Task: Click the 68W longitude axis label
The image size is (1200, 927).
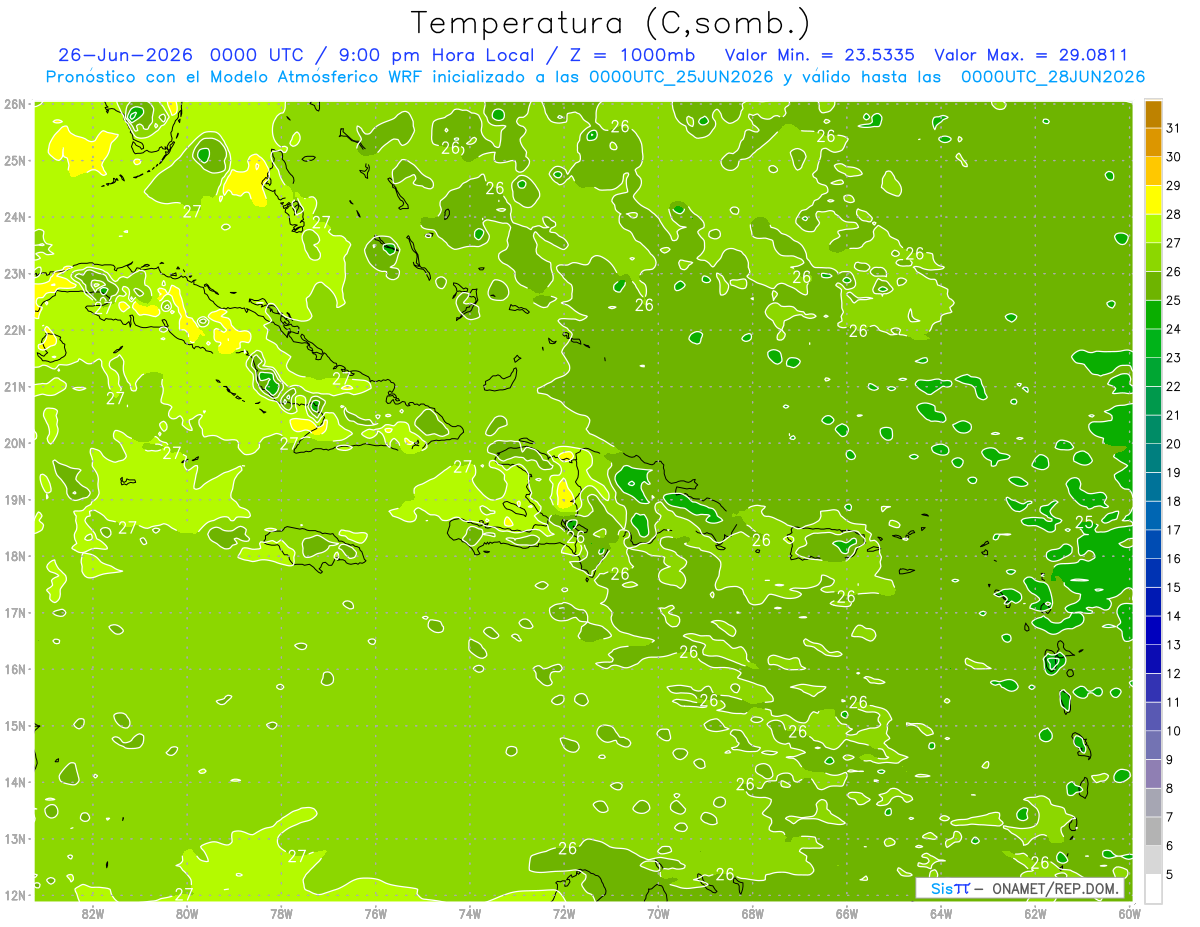Action: coord(753,914)
